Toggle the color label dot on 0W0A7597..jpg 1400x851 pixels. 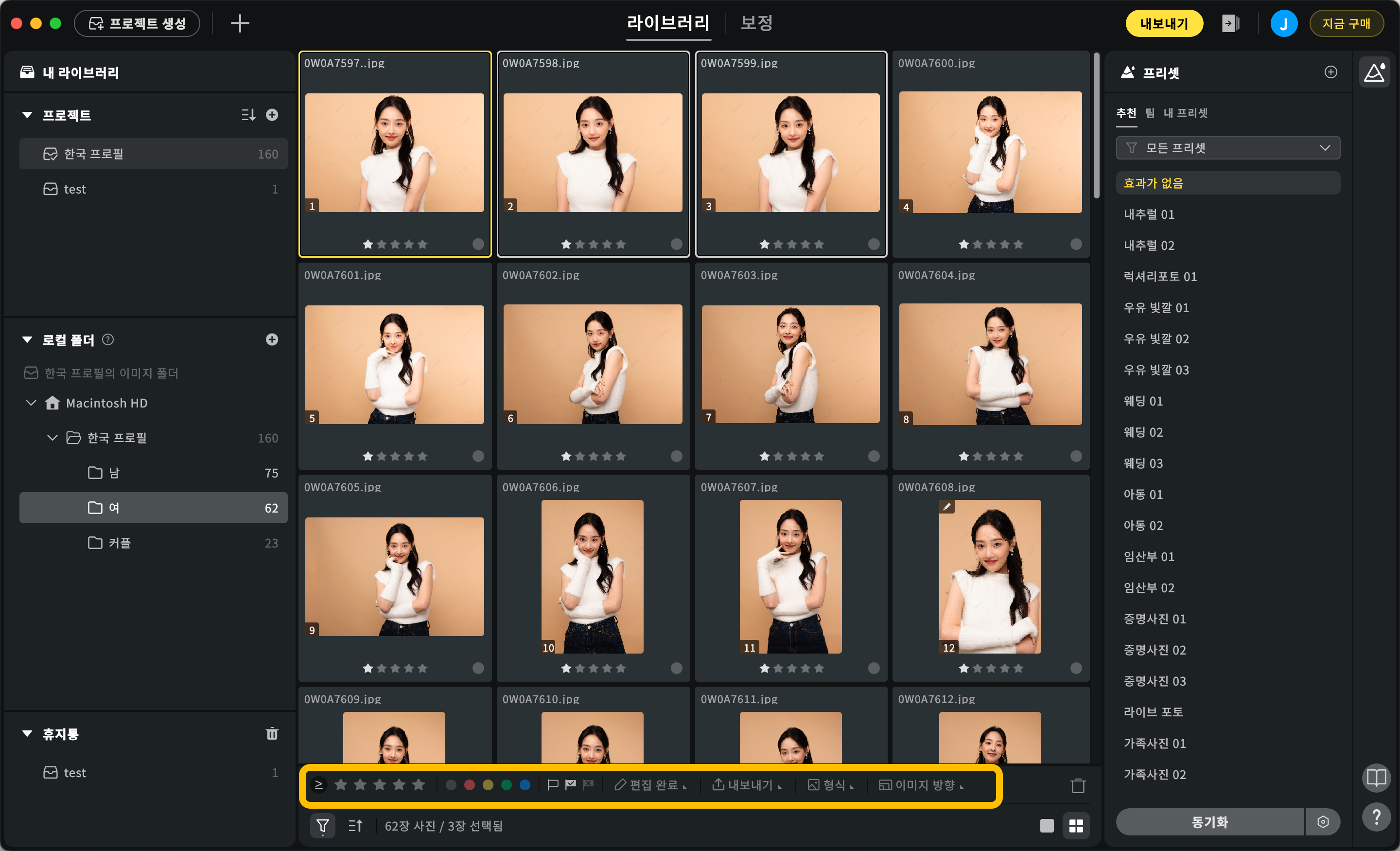478,244
